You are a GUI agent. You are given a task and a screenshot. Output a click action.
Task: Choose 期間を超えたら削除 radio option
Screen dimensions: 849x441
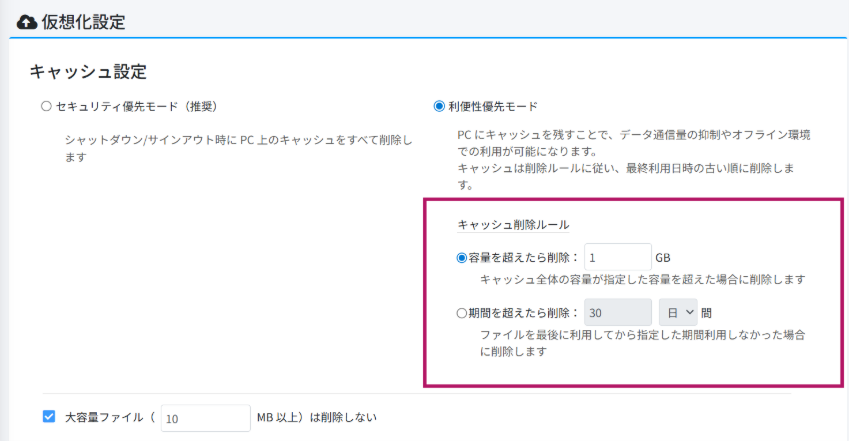(x=461, y=313)
